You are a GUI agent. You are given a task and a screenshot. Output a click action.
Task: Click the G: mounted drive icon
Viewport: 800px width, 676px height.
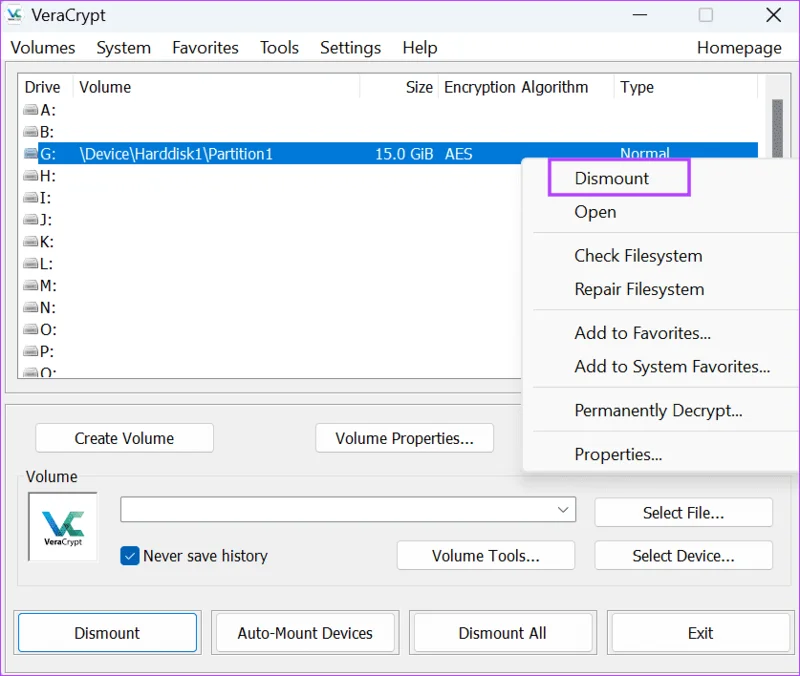click(x=31, y=154)
